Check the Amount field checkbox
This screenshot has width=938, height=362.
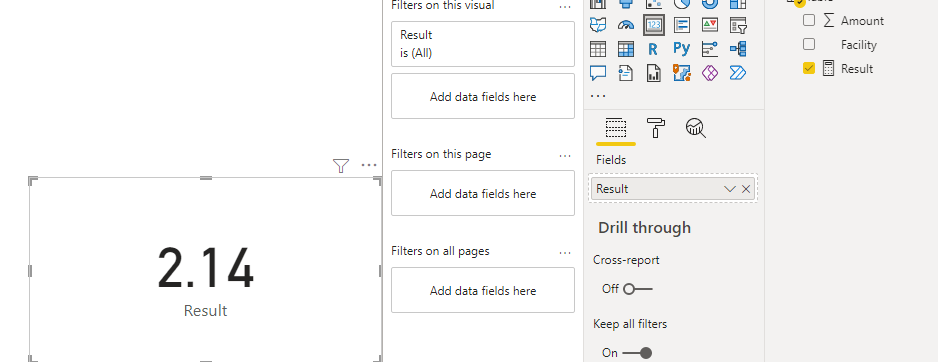click(x=809, y=20)
